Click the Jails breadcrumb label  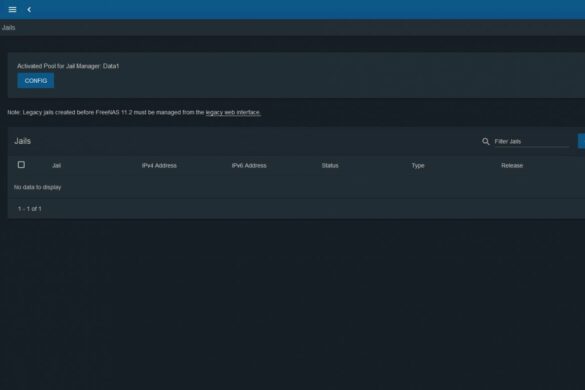pos(9,28)
